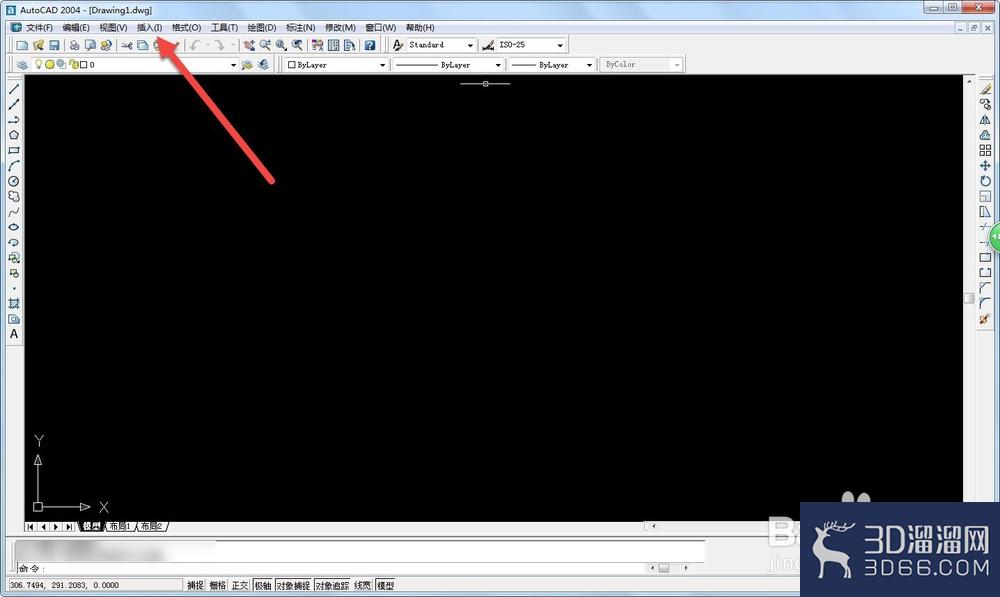Open the ISO-25 dimension style dropdown
Image resolution: width=1000 pixels, height=597 pixels.
pyautogui.click(x=560, y=45)
